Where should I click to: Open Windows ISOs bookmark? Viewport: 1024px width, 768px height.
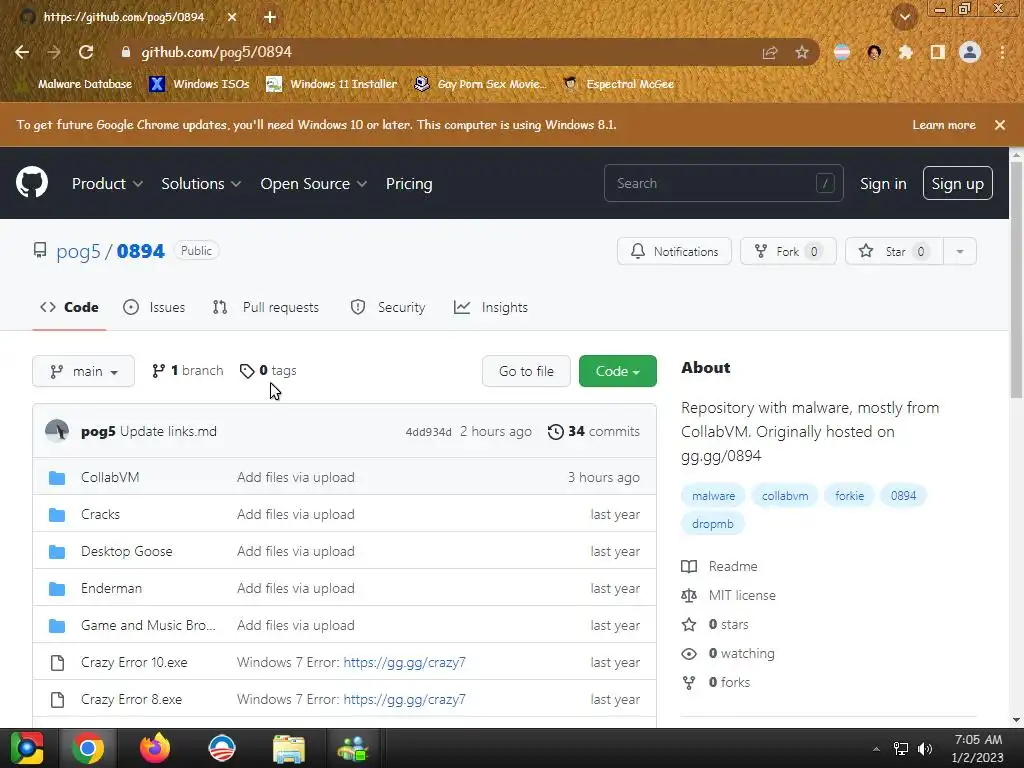coord(200,84)
